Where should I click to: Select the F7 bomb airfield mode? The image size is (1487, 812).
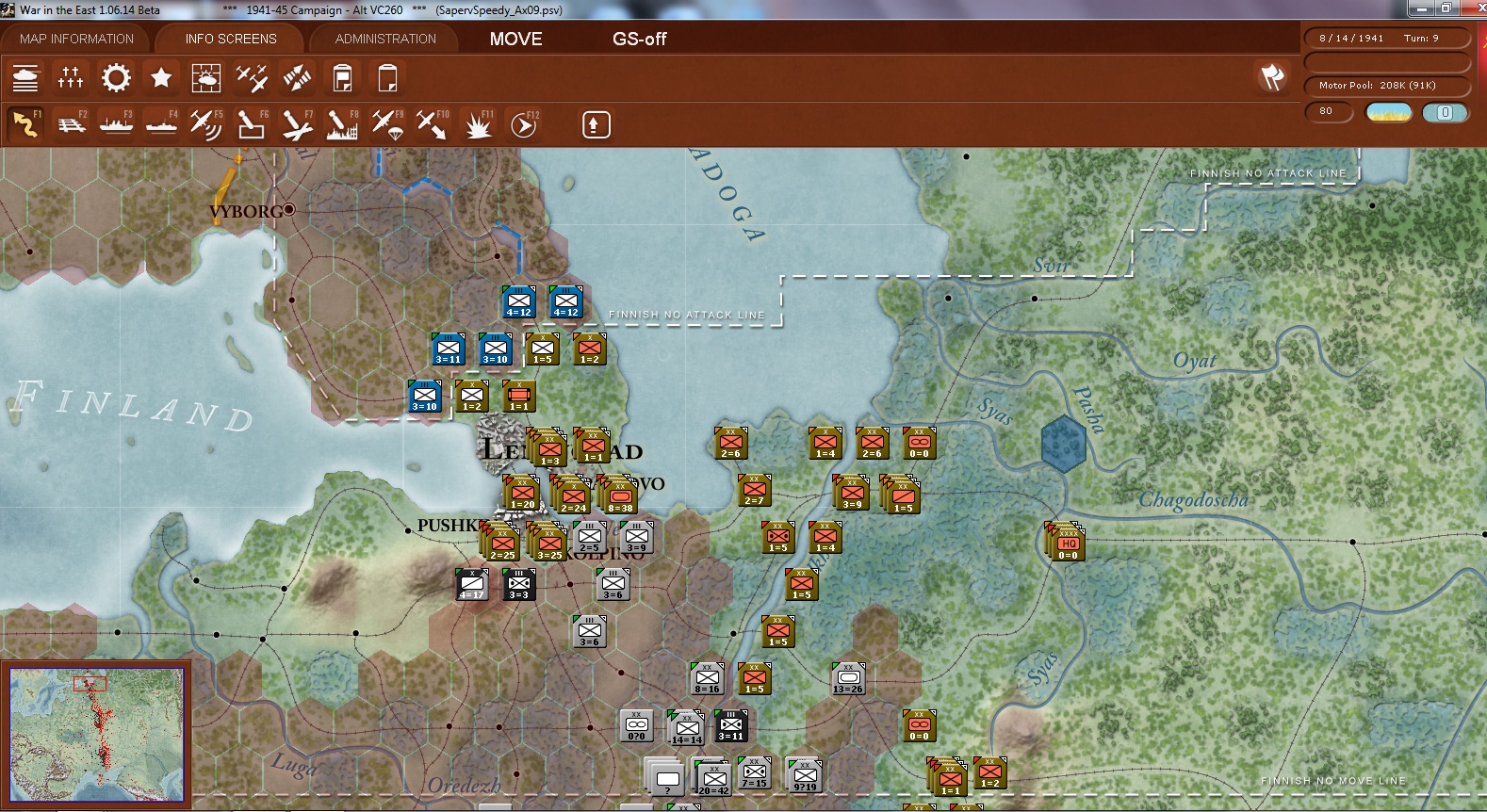tap(297, 124)
